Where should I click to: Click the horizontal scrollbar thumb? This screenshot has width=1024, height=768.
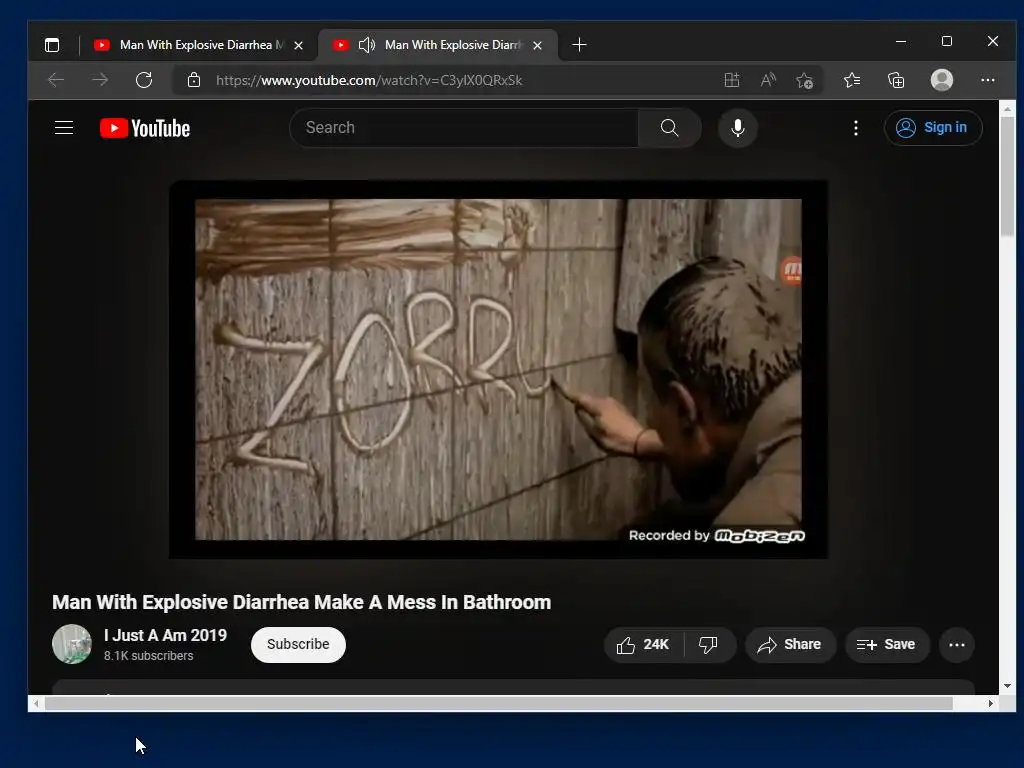[498, 703]
